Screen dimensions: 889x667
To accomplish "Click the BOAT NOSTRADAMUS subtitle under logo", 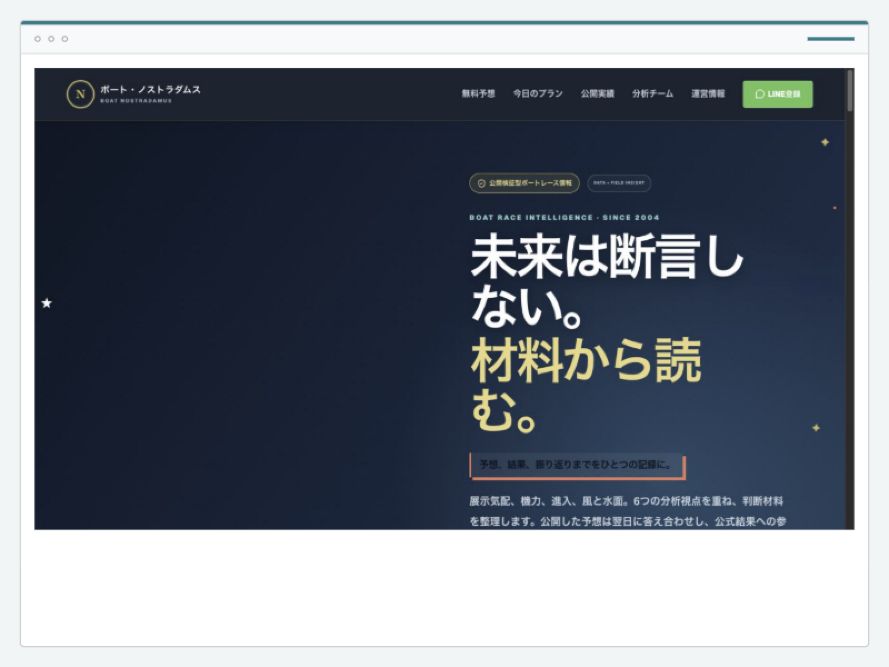I will (x=136, y=101).
